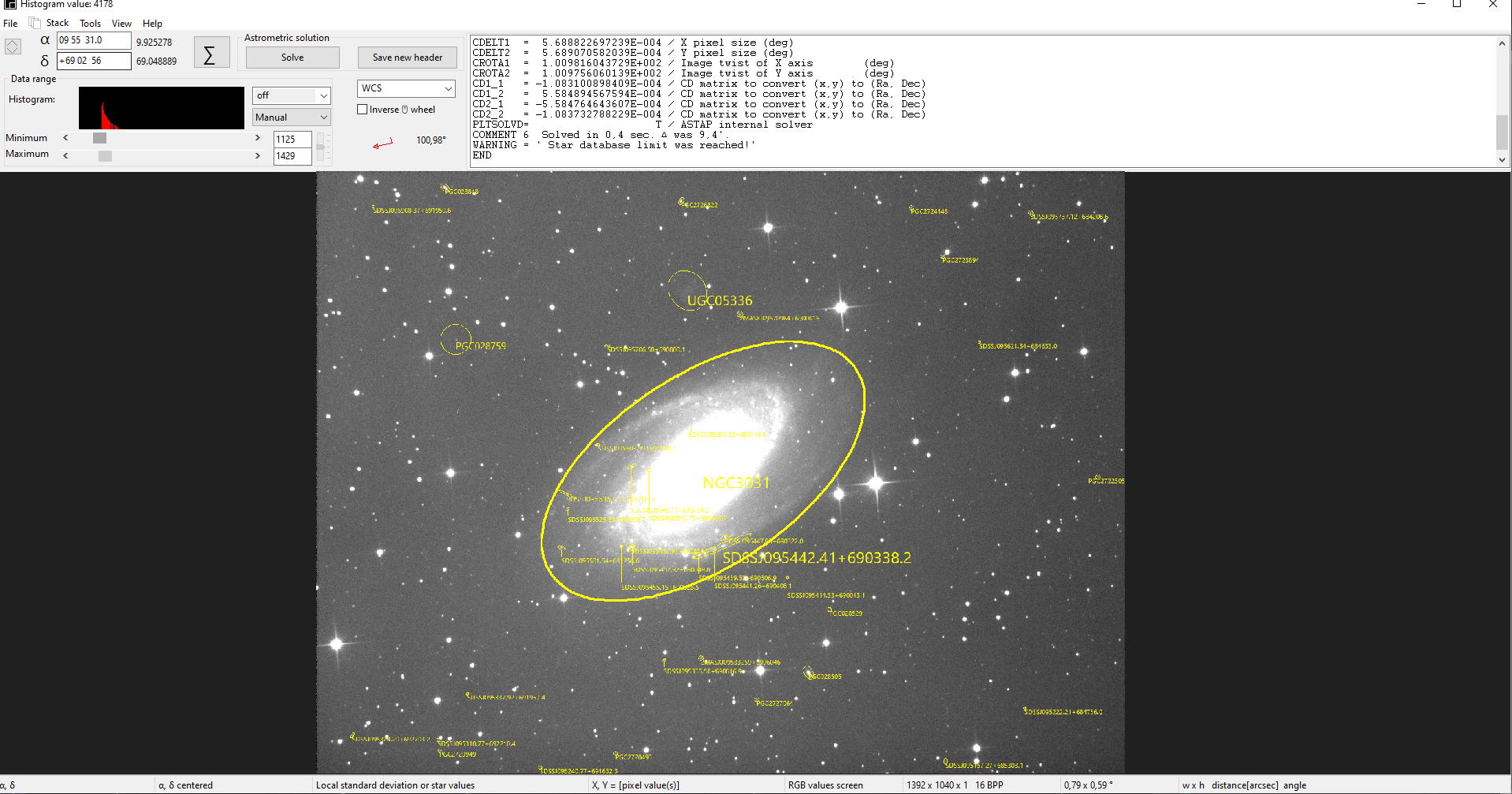Click the FITS header scroll-up arrow
The width and height of the screenshot is (1512, 794).
(1502, 43)
